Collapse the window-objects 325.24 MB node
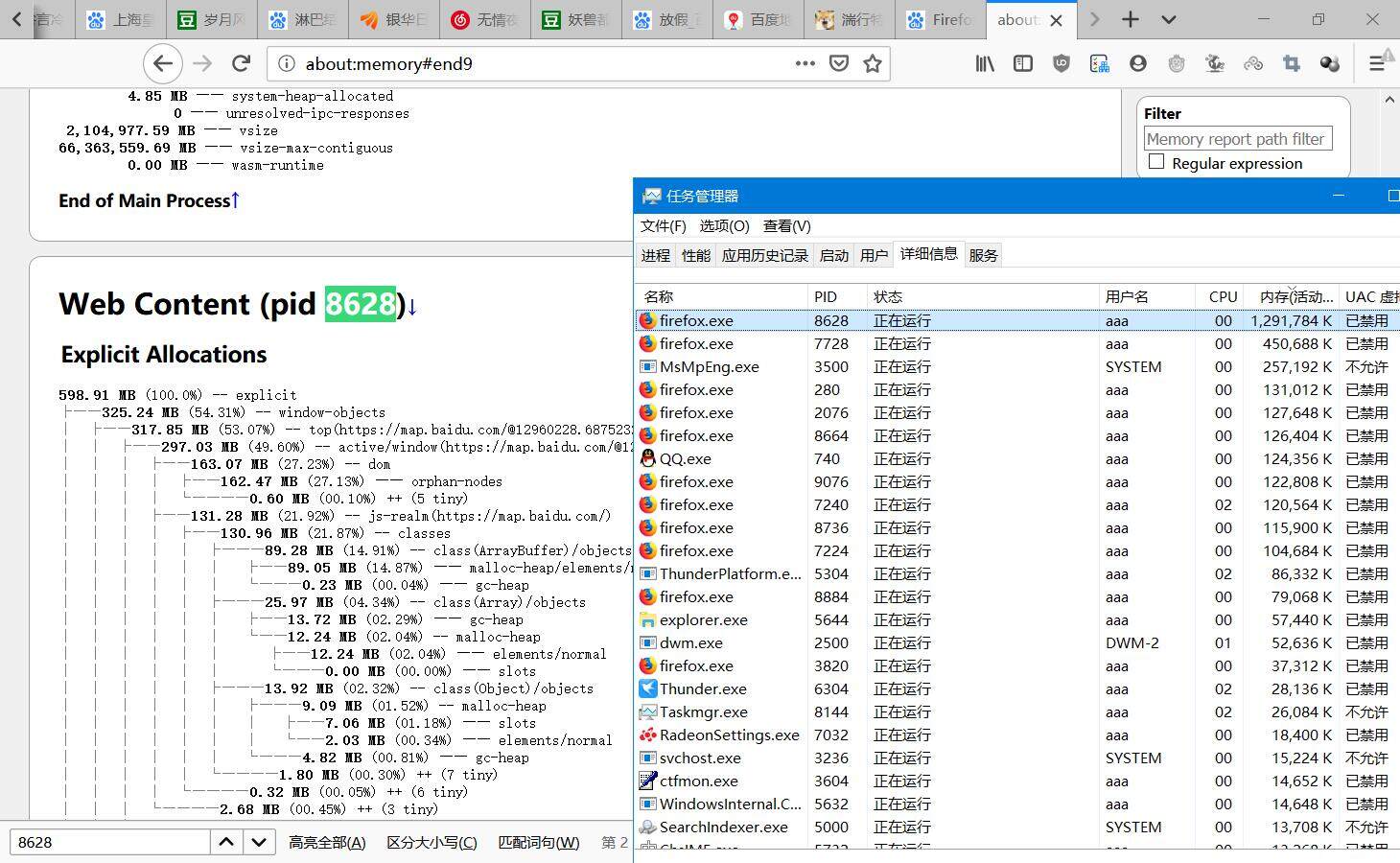Screen dimensions: 1400x863 [x=244, y=412]
